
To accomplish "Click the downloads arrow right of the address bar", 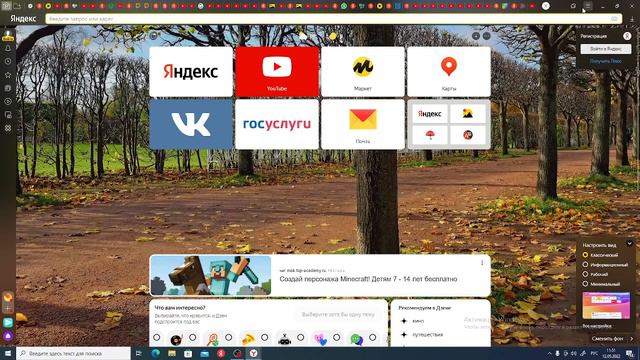I will click(x=632, y=19).
